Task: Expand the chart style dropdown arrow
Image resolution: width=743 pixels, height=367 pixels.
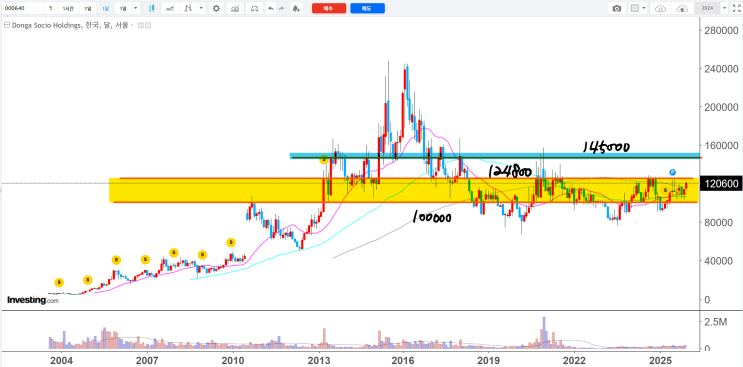Action: tap(202, 8)
